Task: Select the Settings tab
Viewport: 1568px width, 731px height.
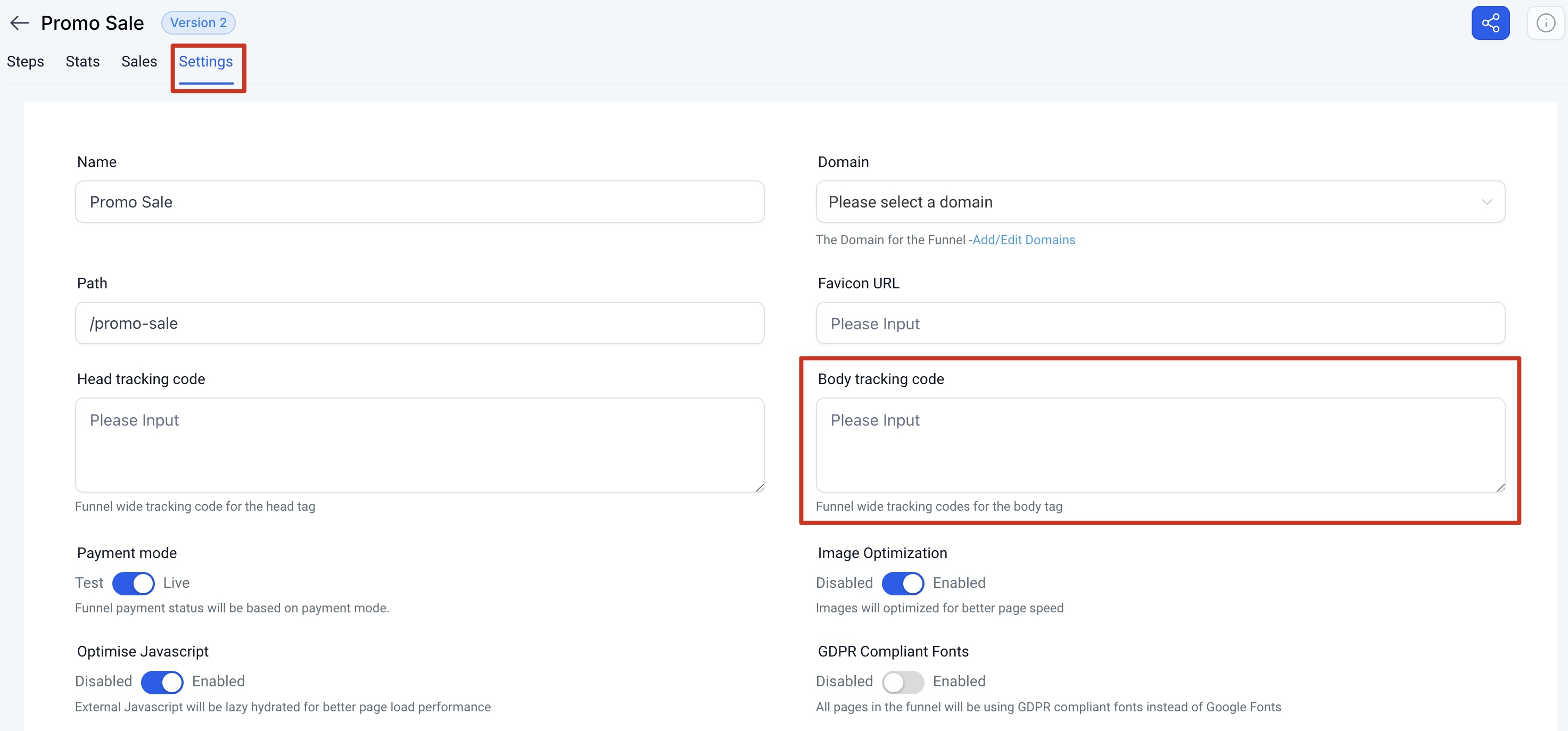Action: [x=206, y=62]
